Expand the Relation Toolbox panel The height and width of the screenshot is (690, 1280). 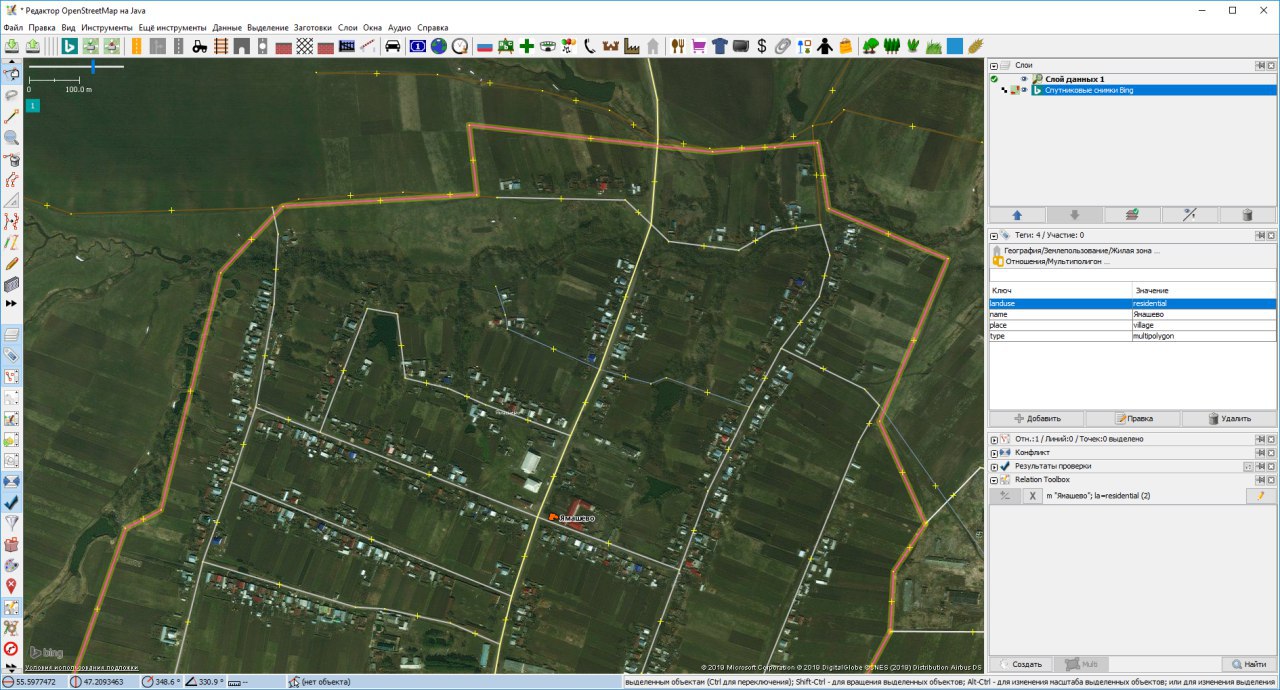coord(994,480)
